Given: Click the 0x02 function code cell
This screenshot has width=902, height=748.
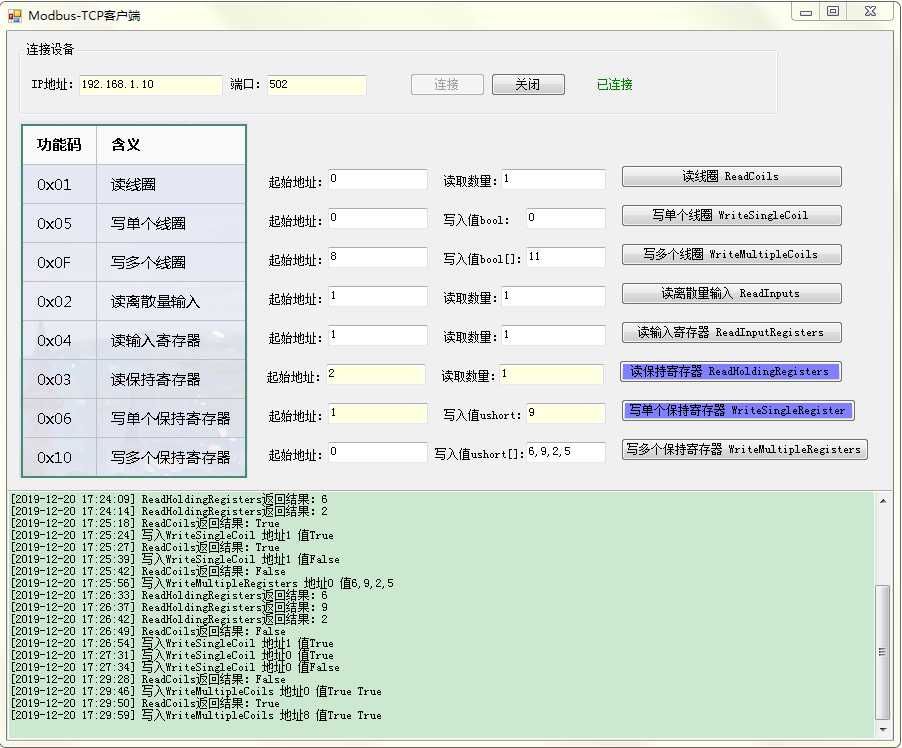Looking at the screenshot, I should coord(59,302).
